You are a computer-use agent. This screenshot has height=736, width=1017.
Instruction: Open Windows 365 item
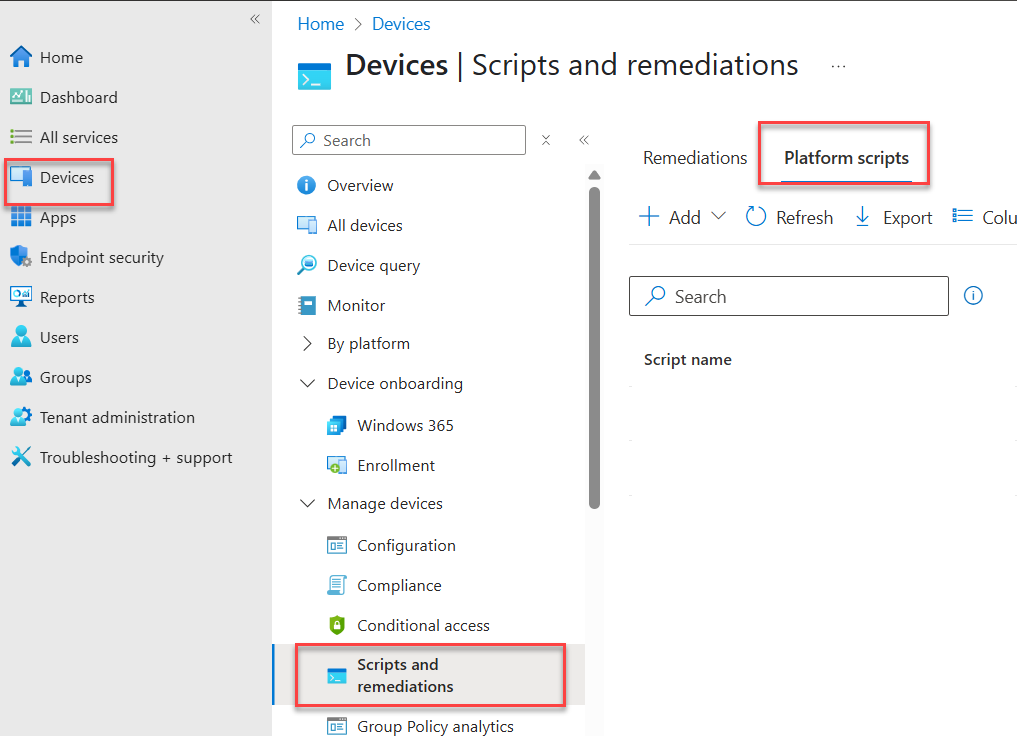click(405, 425)
